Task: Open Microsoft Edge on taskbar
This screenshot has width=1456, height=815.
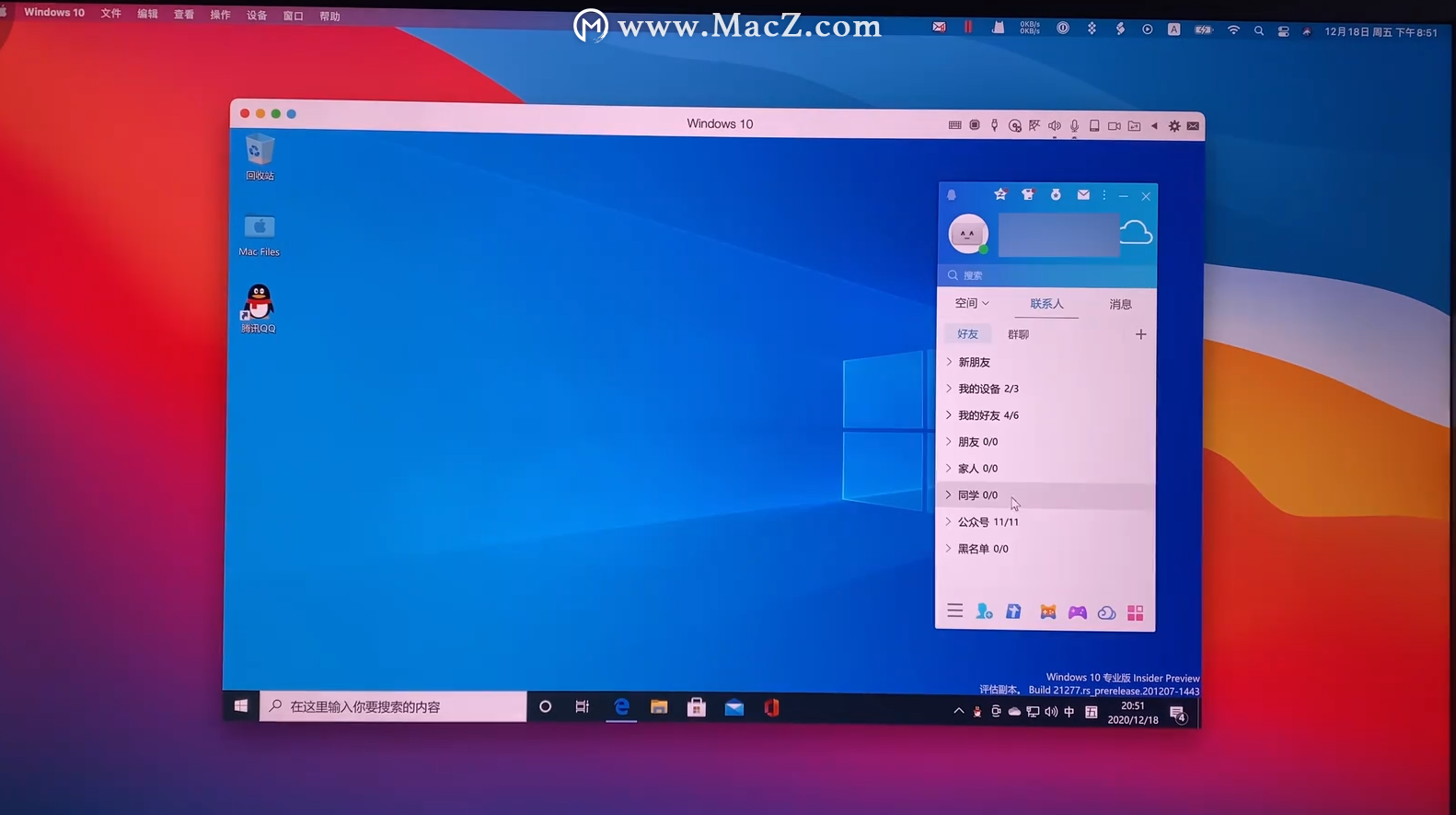Action: (621, 706)
